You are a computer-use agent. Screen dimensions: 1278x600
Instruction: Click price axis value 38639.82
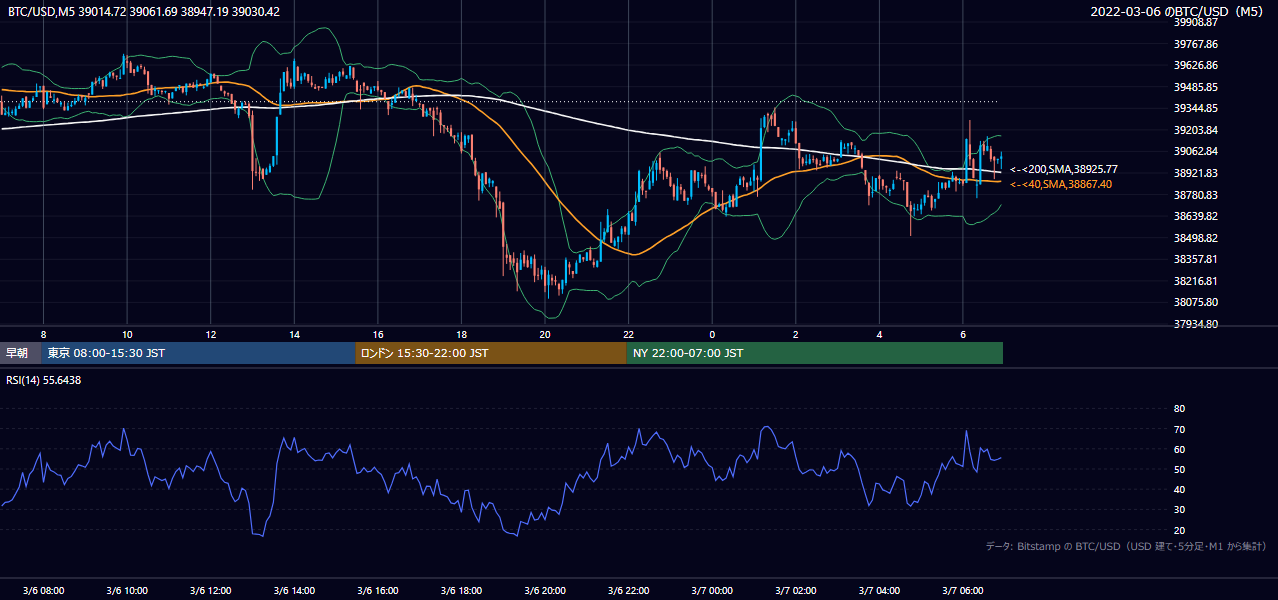[x=1197, y=216]
